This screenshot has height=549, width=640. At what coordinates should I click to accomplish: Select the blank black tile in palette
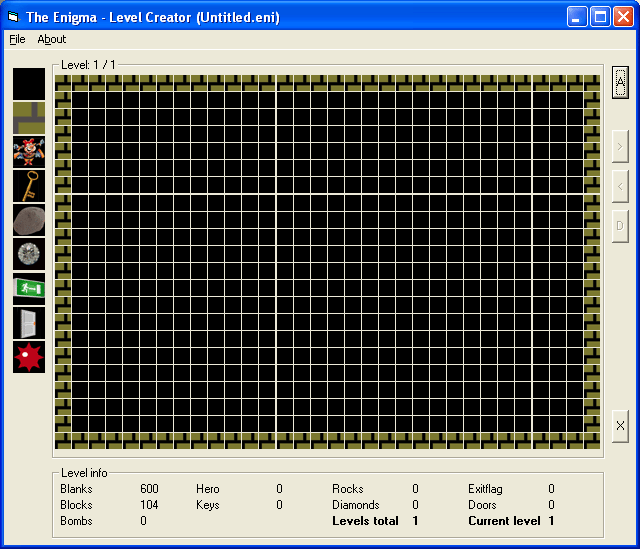tap(29, 84)
